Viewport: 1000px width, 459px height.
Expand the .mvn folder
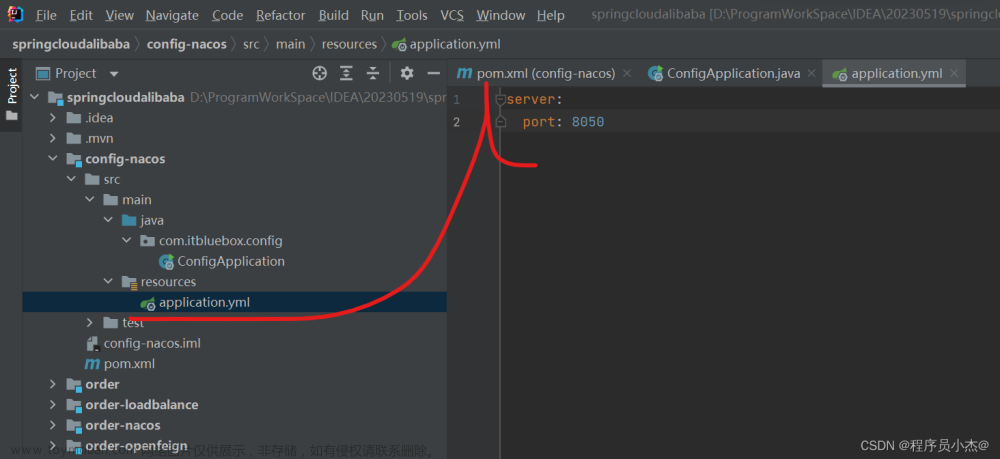tap(53, 138)
